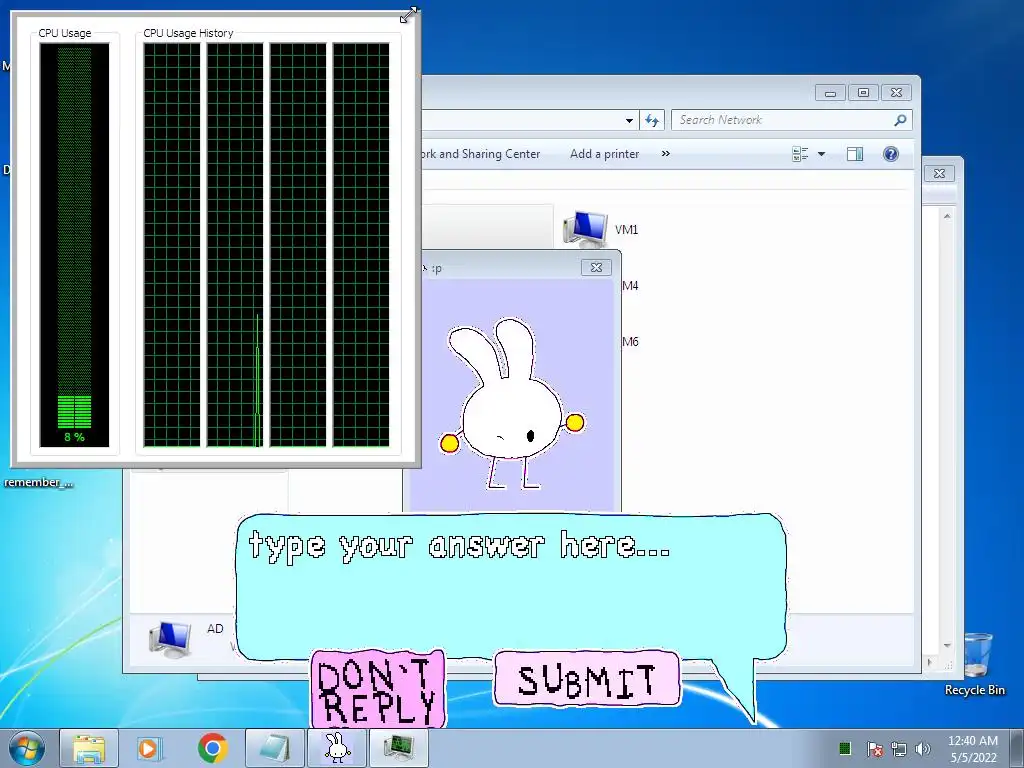The width and height of the screenshot is (1024, 768).
Task: Open the volume speaker tray icon
Action: (923, 749)
